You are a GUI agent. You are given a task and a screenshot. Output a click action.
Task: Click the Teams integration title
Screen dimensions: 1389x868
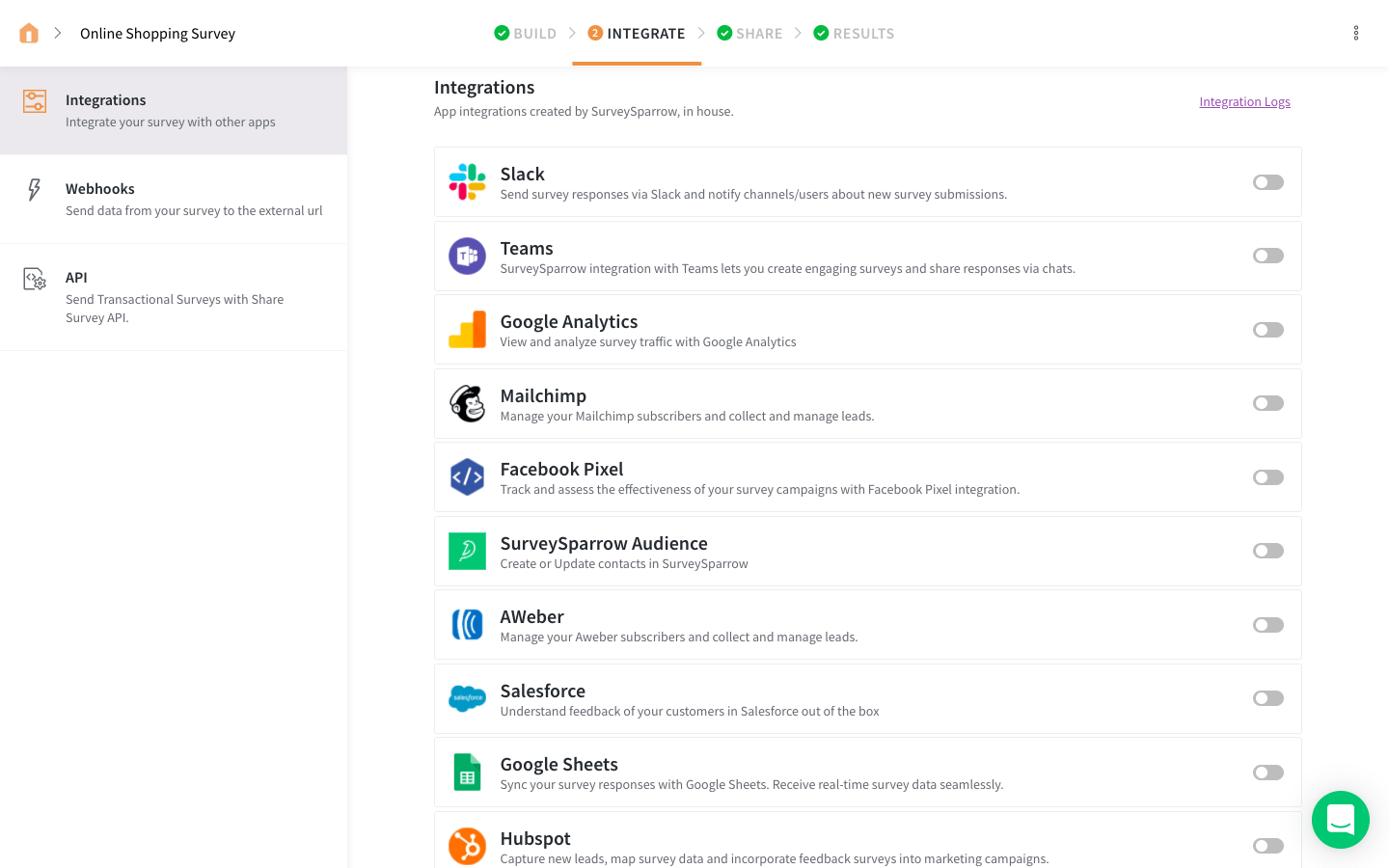(x=527, y=248)
